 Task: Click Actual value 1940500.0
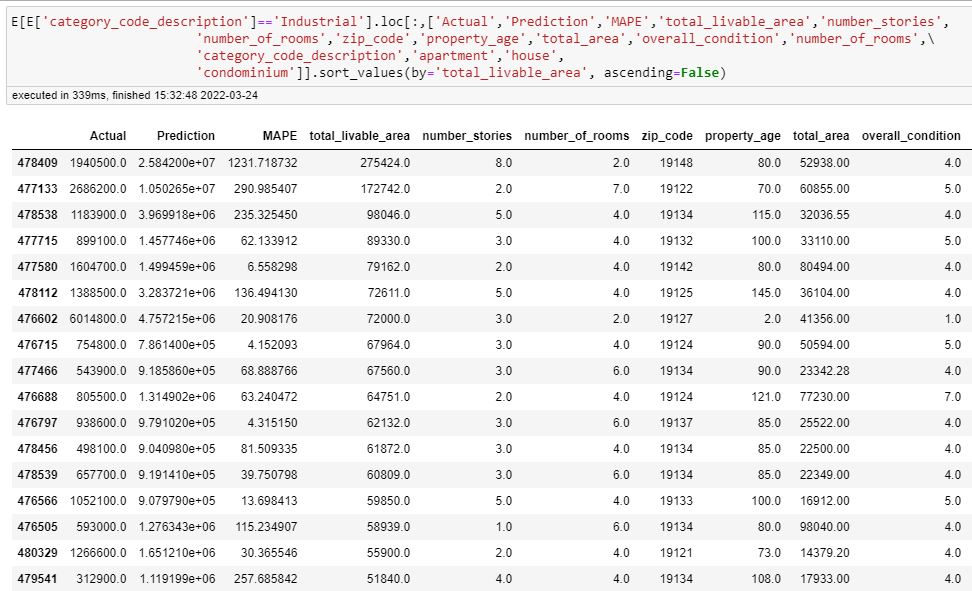98,163
